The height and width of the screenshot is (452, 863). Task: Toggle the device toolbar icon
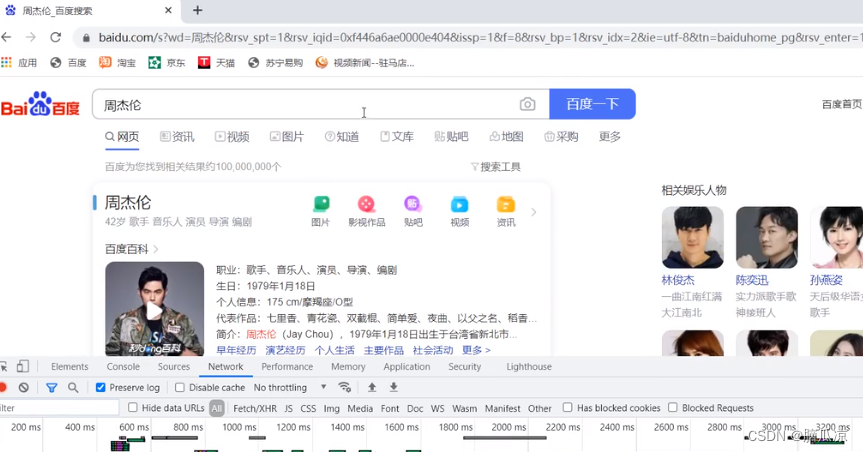[x=23, y=366]
